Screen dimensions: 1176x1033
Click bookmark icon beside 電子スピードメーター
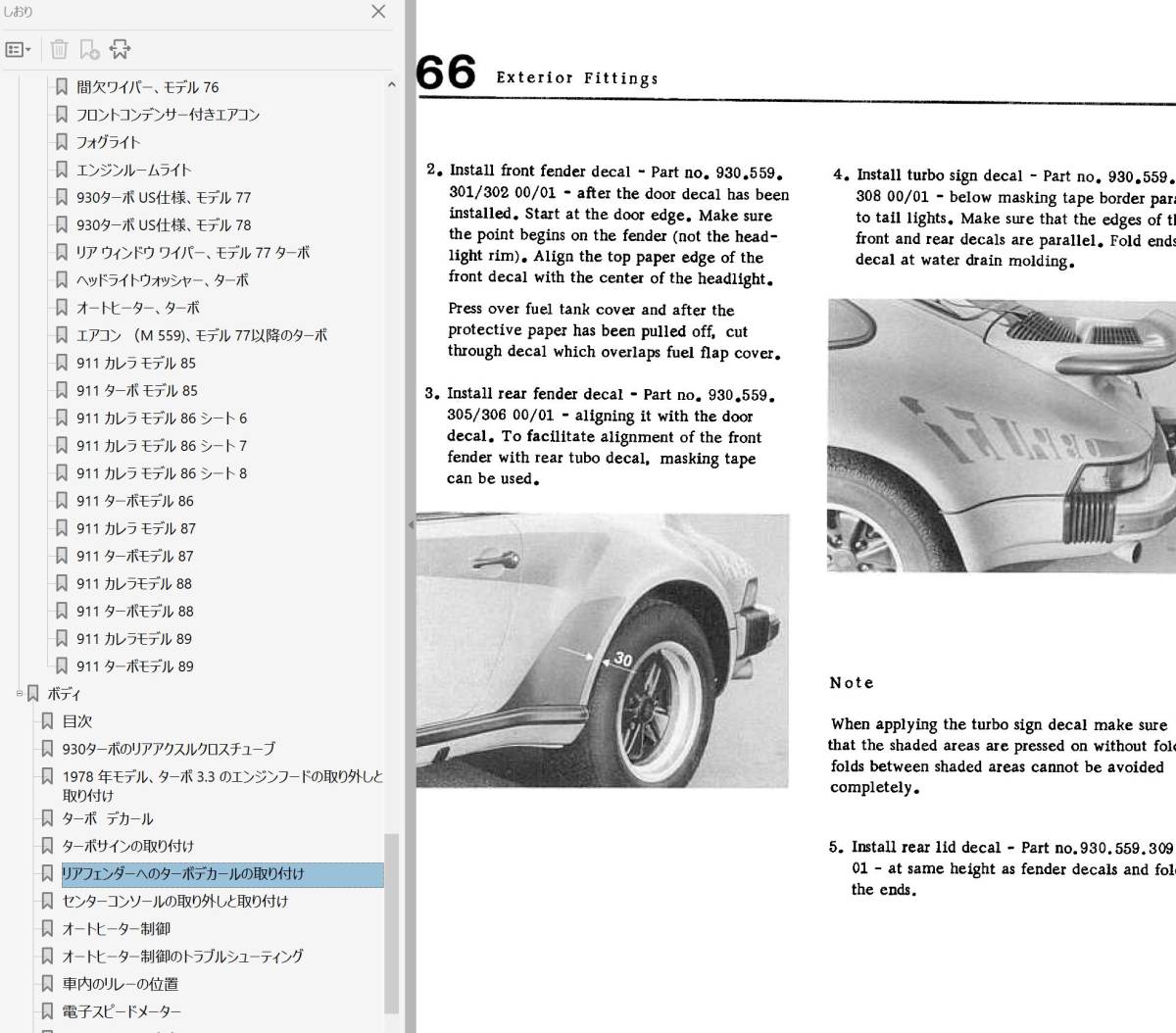click(47, 1010)
